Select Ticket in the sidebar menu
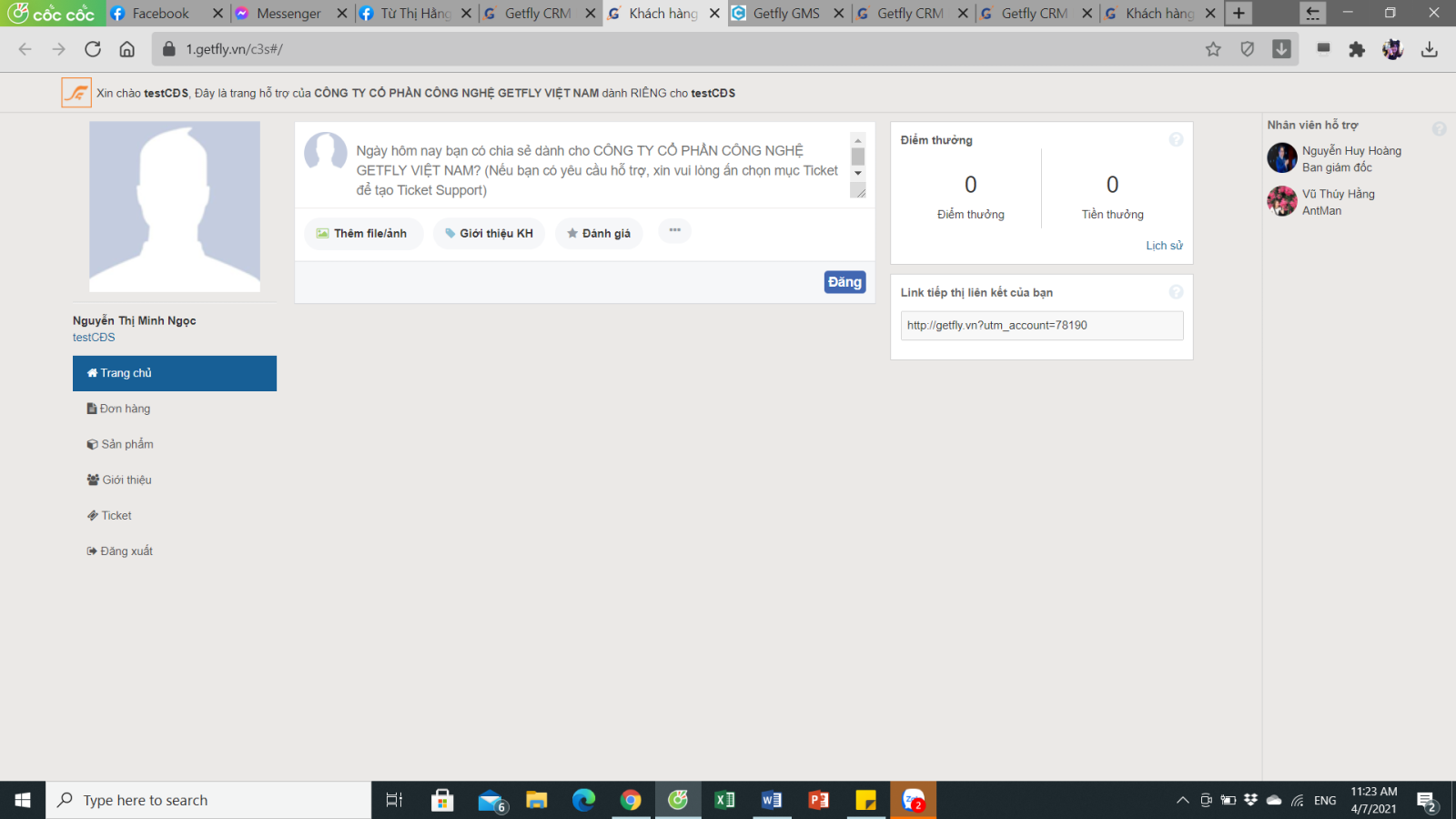The width and height of the screenshot is (1456, 819). [116, 515]
